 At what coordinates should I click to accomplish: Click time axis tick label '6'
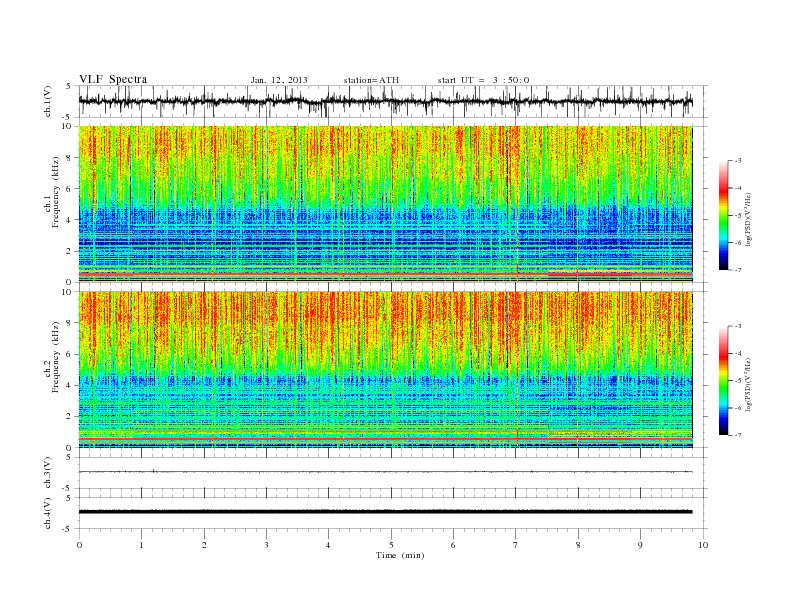[x=454, y=545]
